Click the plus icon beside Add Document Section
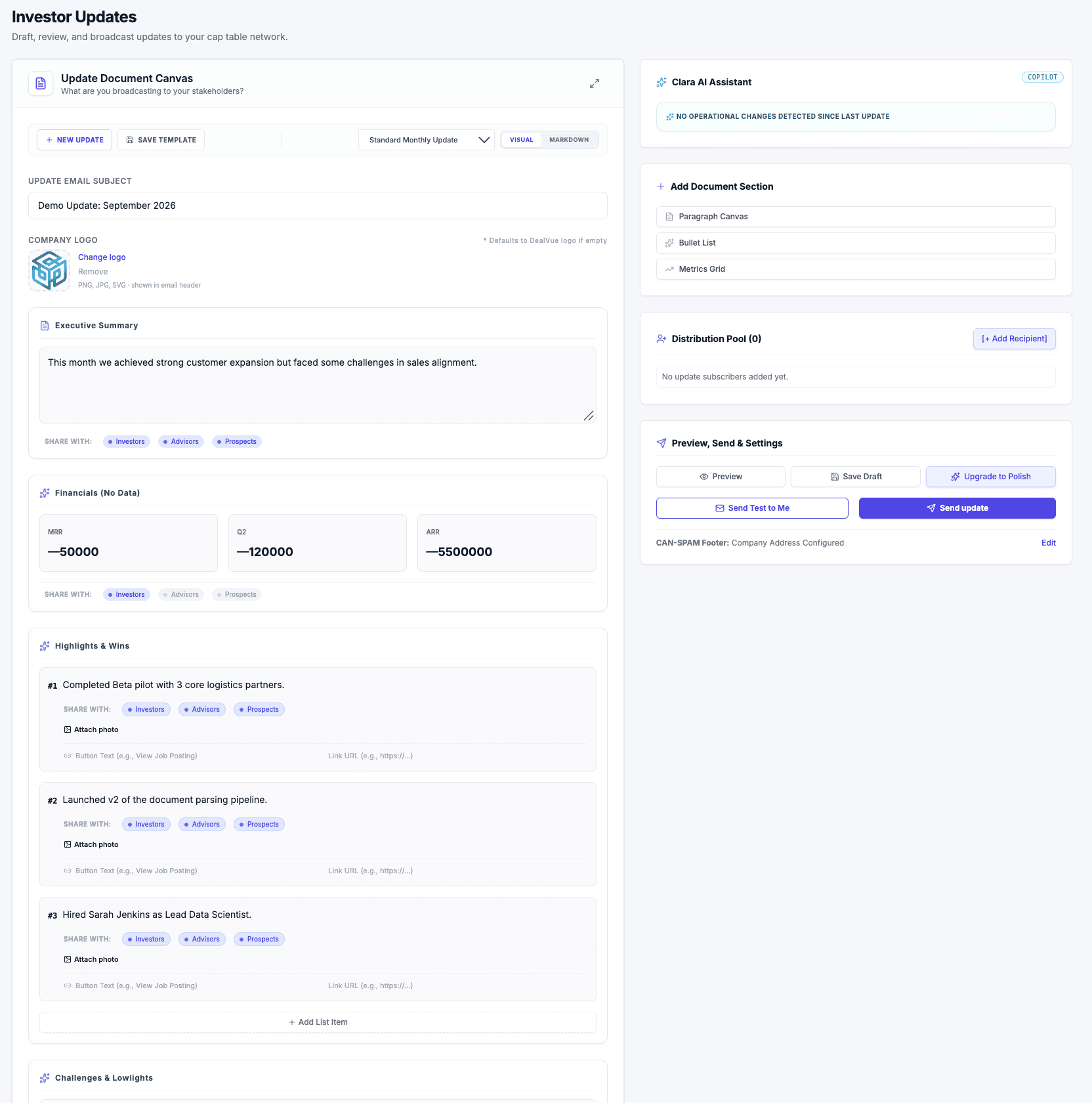 click(x=661, y=186)
